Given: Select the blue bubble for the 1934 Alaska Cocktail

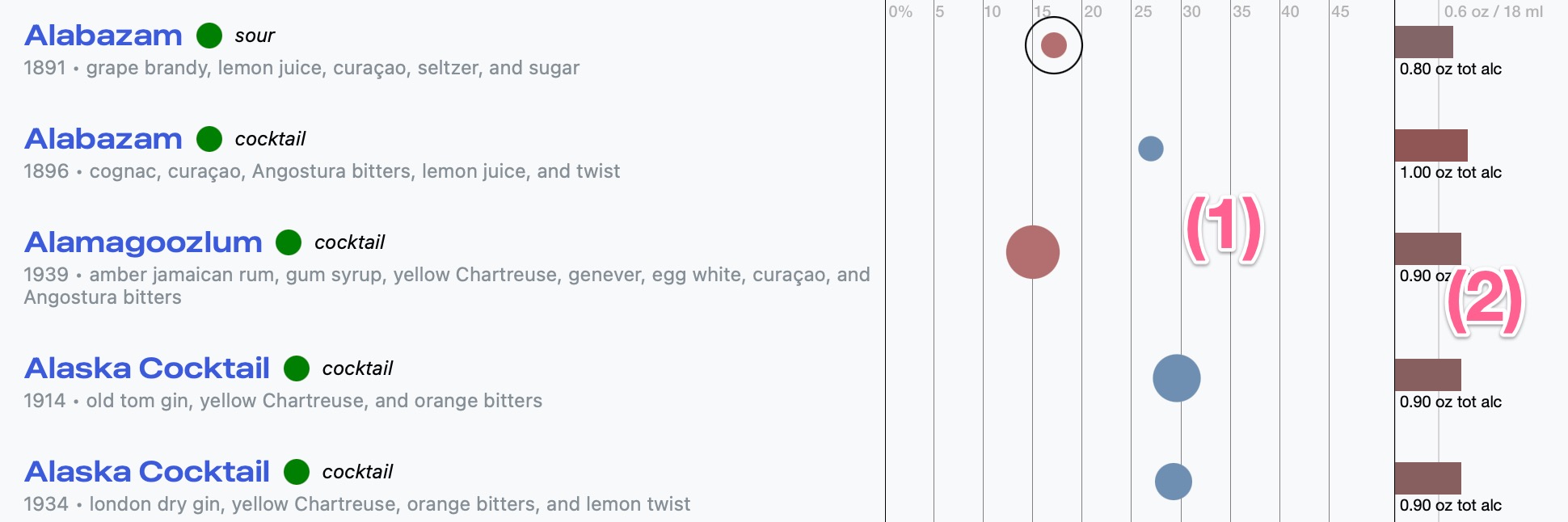Looking at the screenshot, I should 1174,482.
